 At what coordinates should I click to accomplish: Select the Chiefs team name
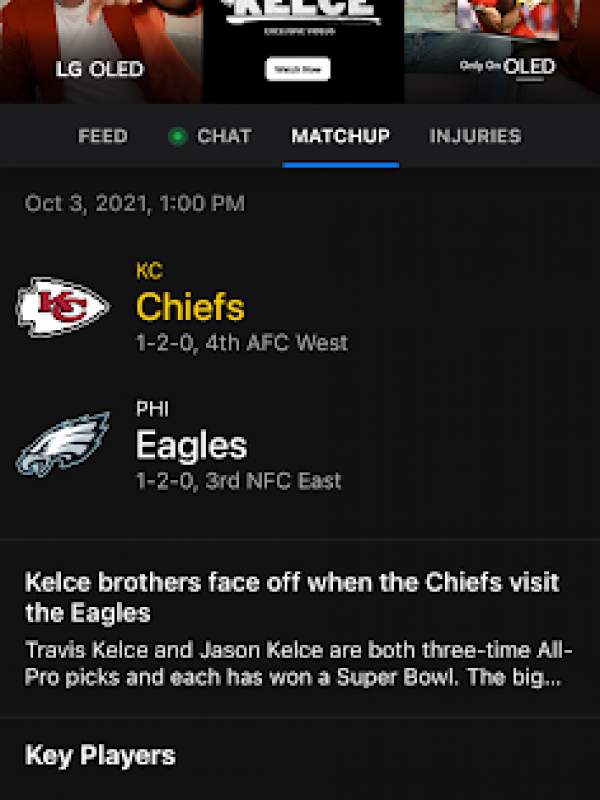190,306
